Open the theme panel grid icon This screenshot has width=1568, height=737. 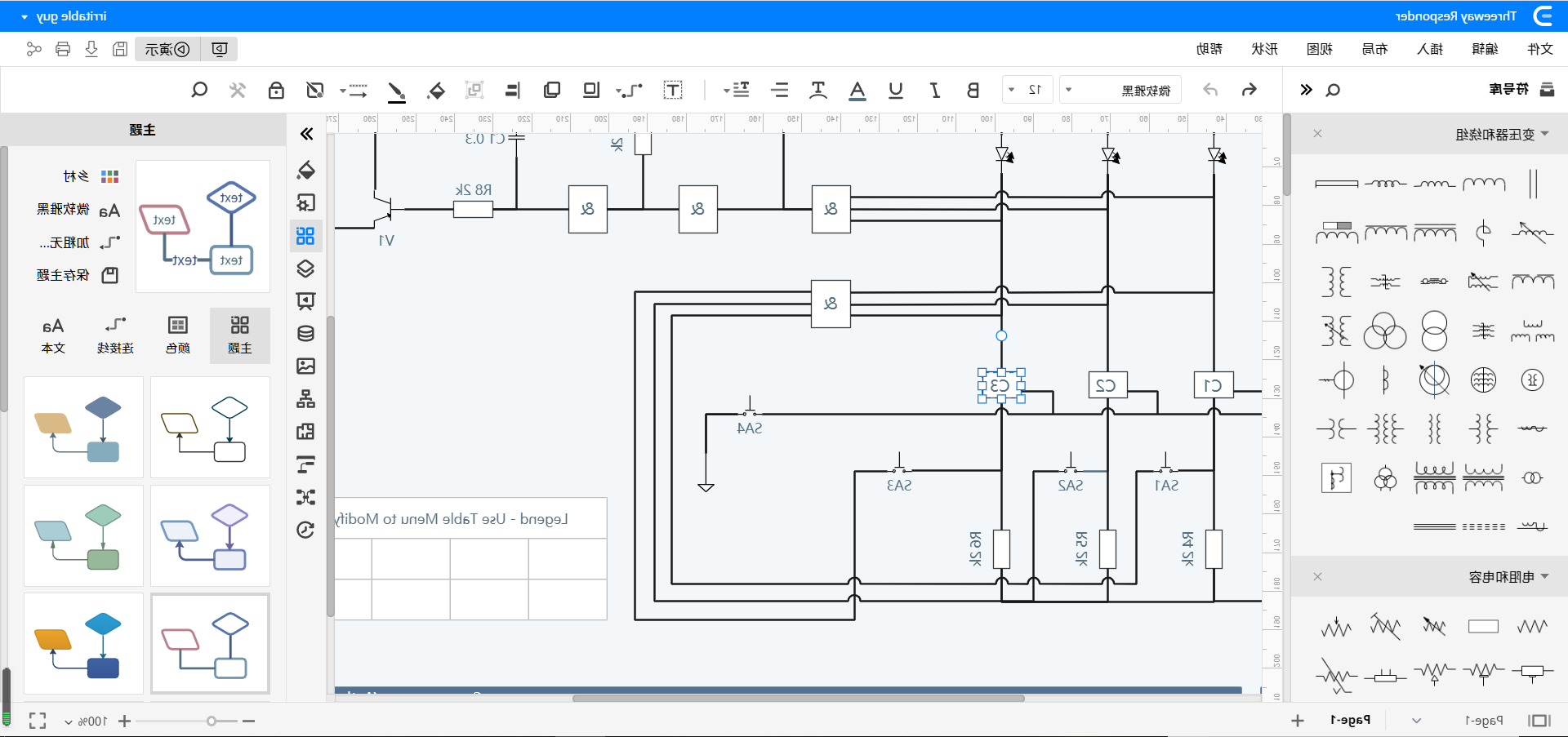305,236
